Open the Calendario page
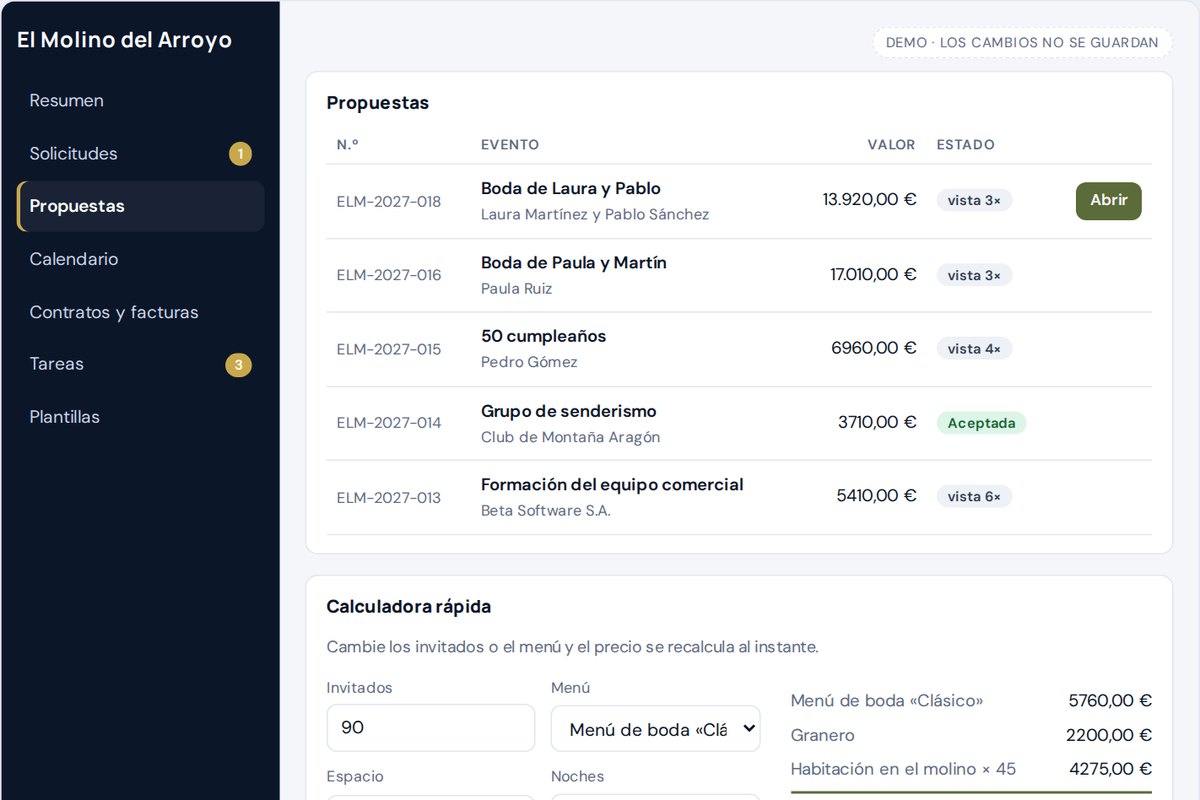 (141, 259)
